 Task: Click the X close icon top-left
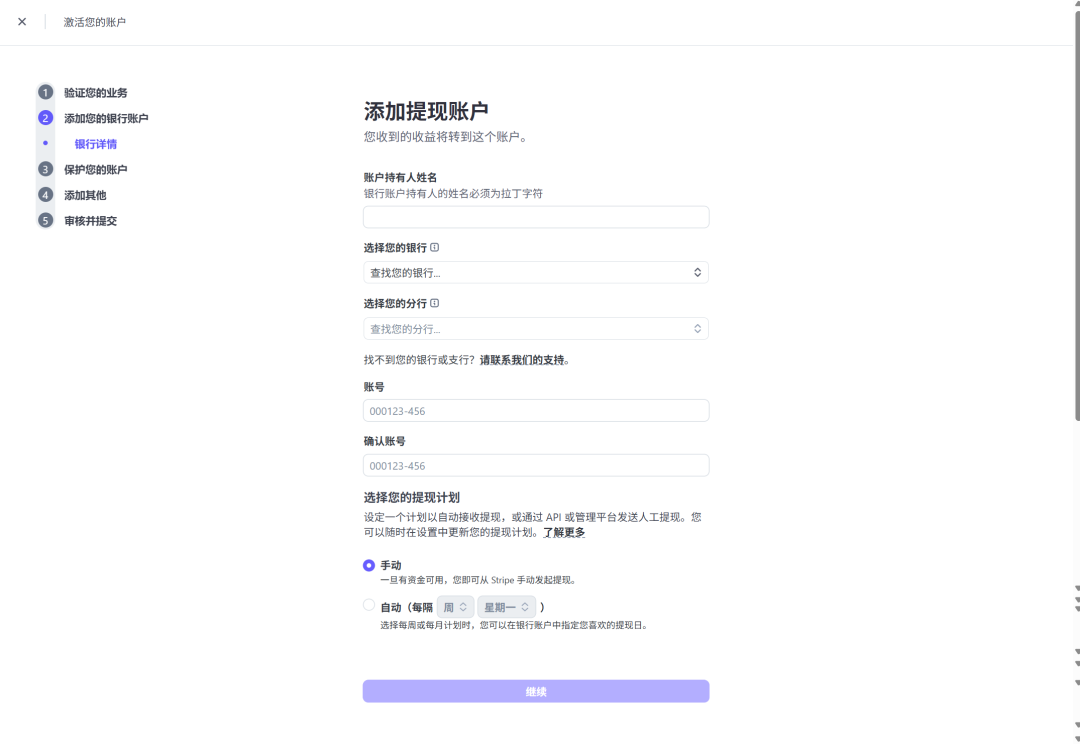click(21, 21)
